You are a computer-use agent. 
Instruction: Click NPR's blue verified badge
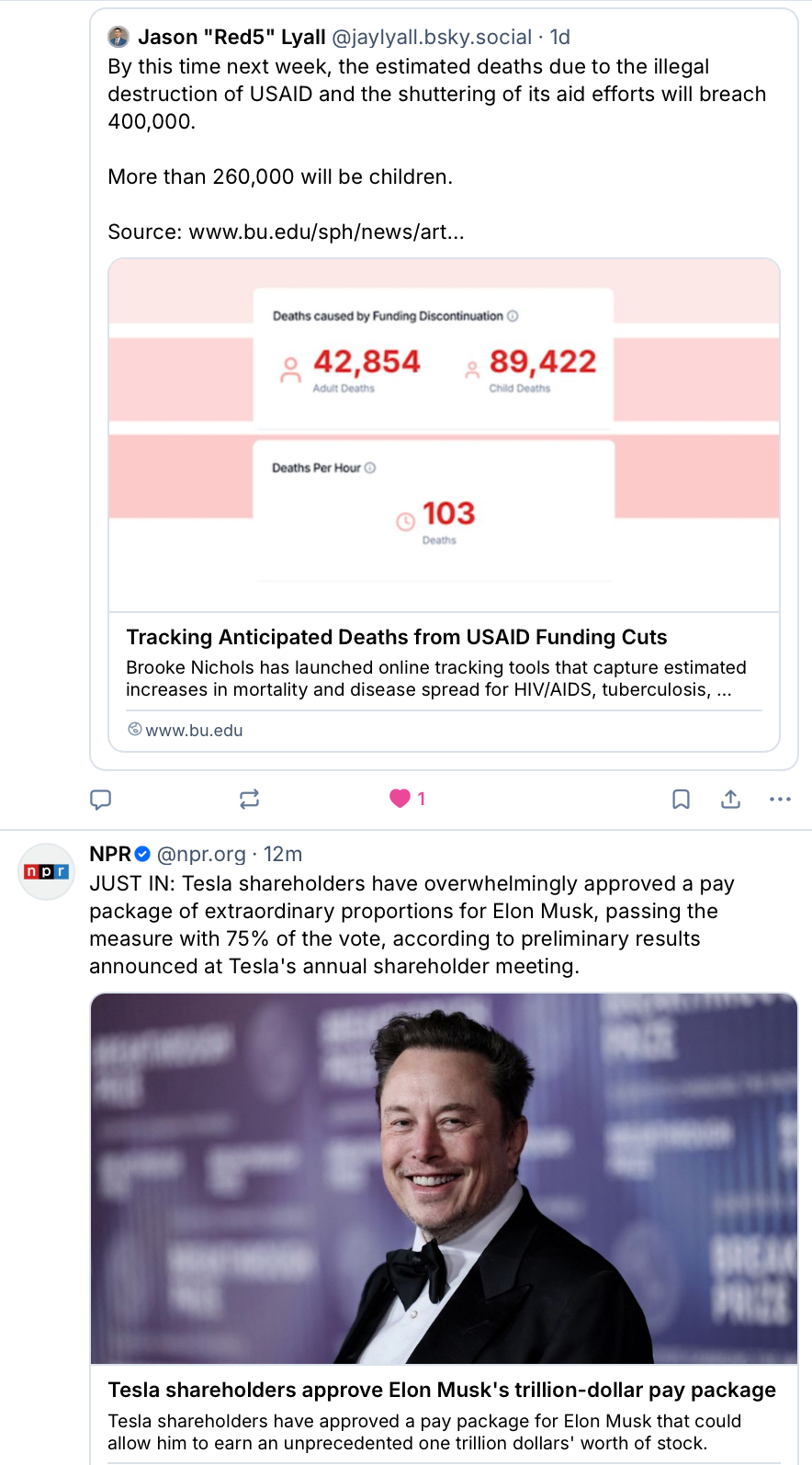142,854
